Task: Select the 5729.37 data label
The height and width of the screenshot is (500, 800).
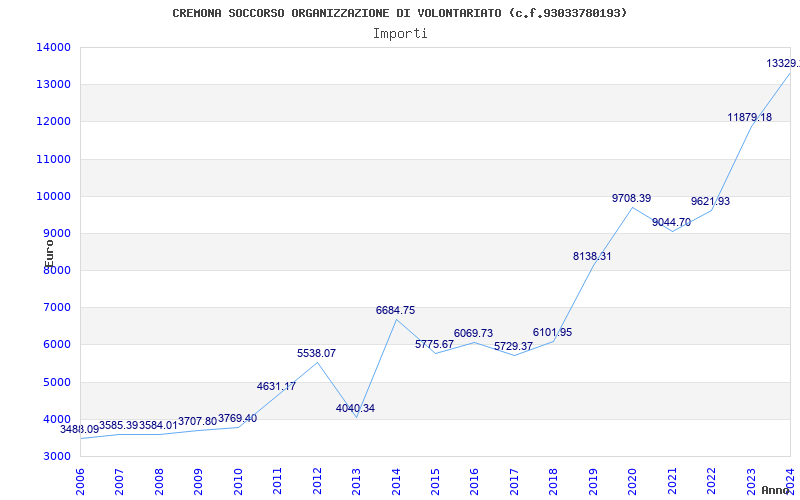Action: [x=513, y=346]
